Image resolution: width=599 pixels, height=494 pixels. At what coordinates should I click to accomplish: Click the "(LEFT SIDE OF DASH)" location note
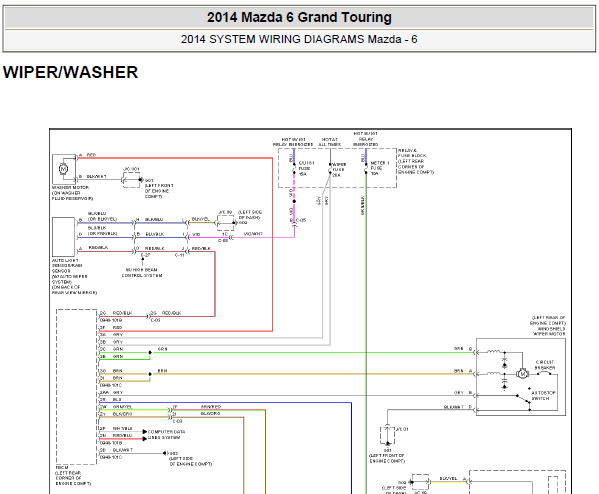pyautogui.click(x=250, y=215)
